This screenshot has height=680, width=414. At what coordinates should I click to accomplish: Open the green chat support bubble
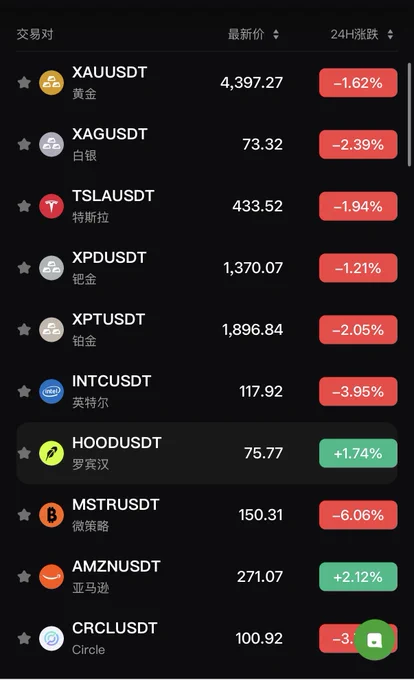[375, 640]
